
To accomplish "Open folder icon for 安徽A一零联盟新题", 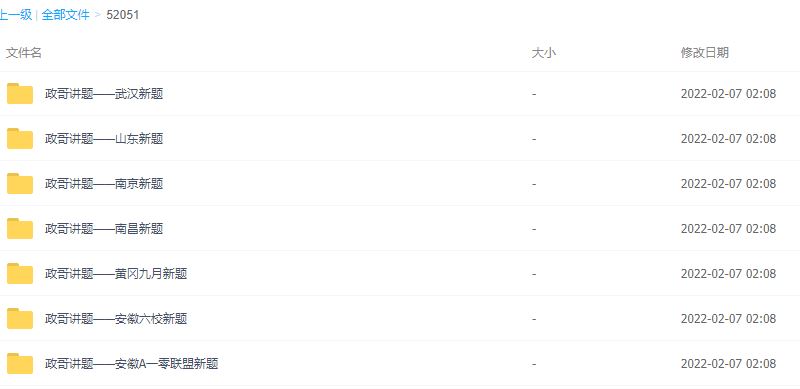I will pyautogui.click(x=20, y=363).
